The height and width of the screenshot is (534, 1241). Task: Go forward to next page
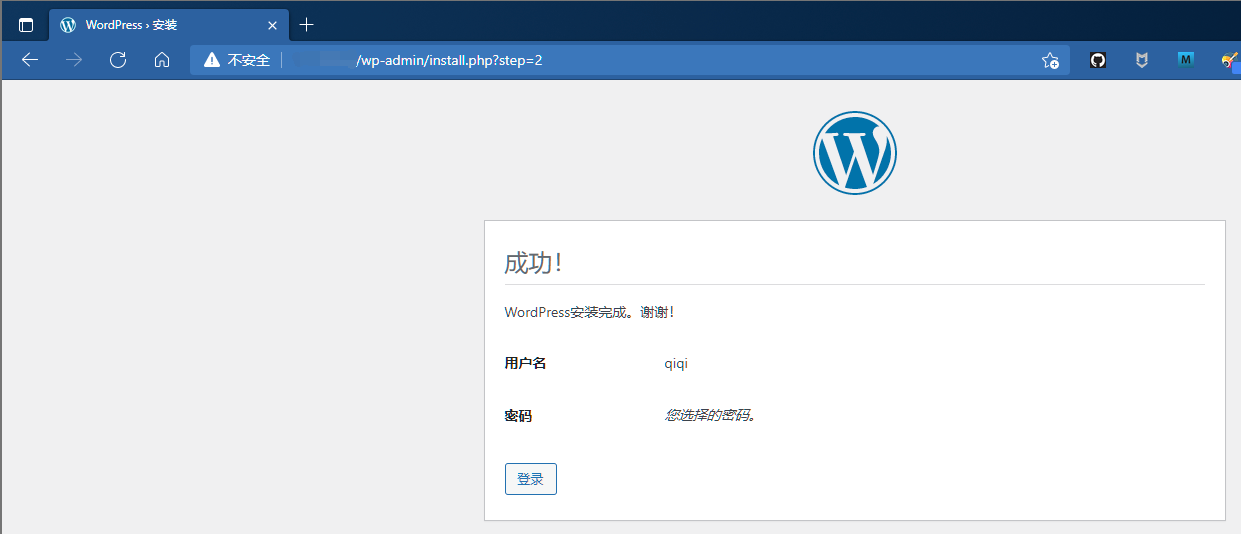tap(74, 60)
